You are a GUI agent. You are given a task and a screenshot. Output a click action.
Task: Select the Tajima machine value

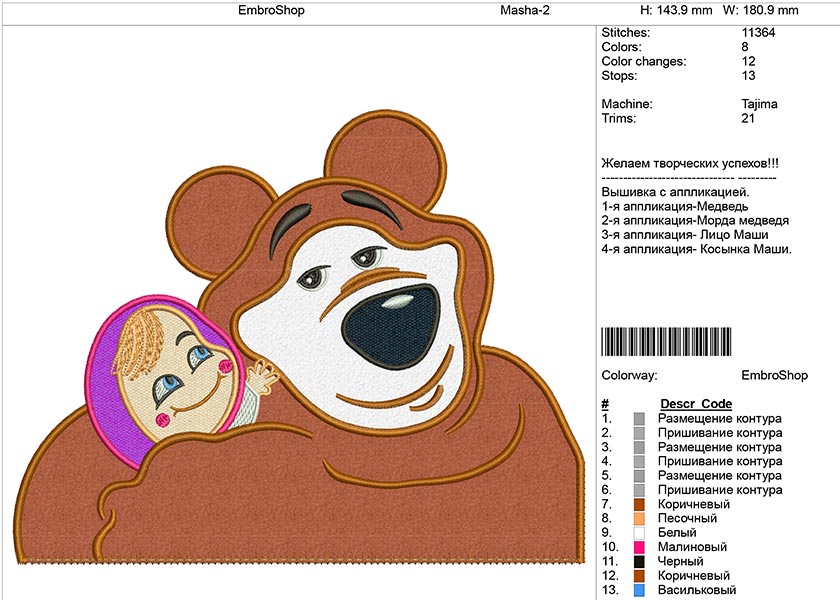759,104
